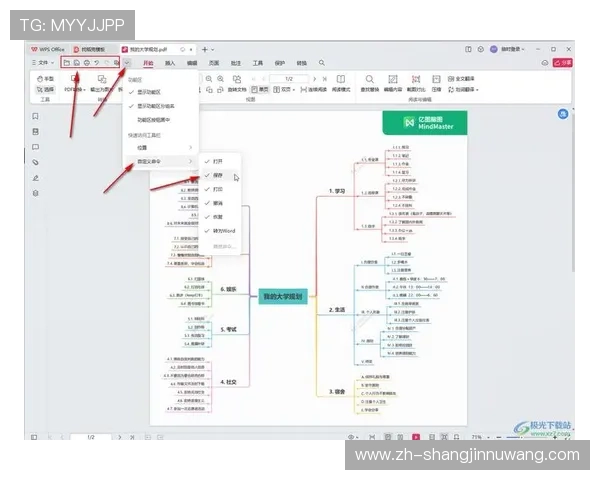
Task: Open the attachments paperclip panel in sidebar
Action: [36, 162]
